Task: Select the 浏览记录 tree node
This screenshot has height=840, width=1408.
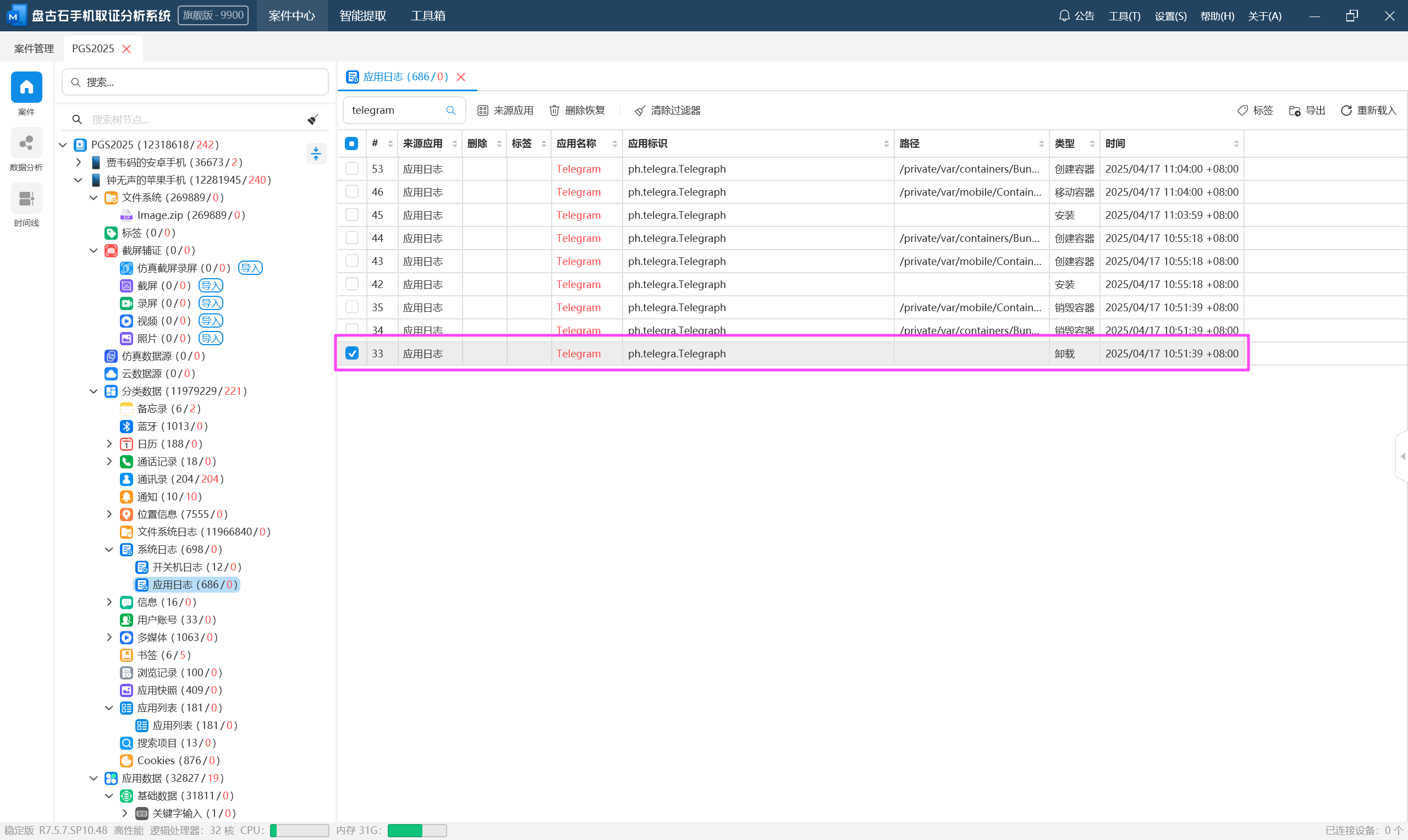Action: [171, 672]
